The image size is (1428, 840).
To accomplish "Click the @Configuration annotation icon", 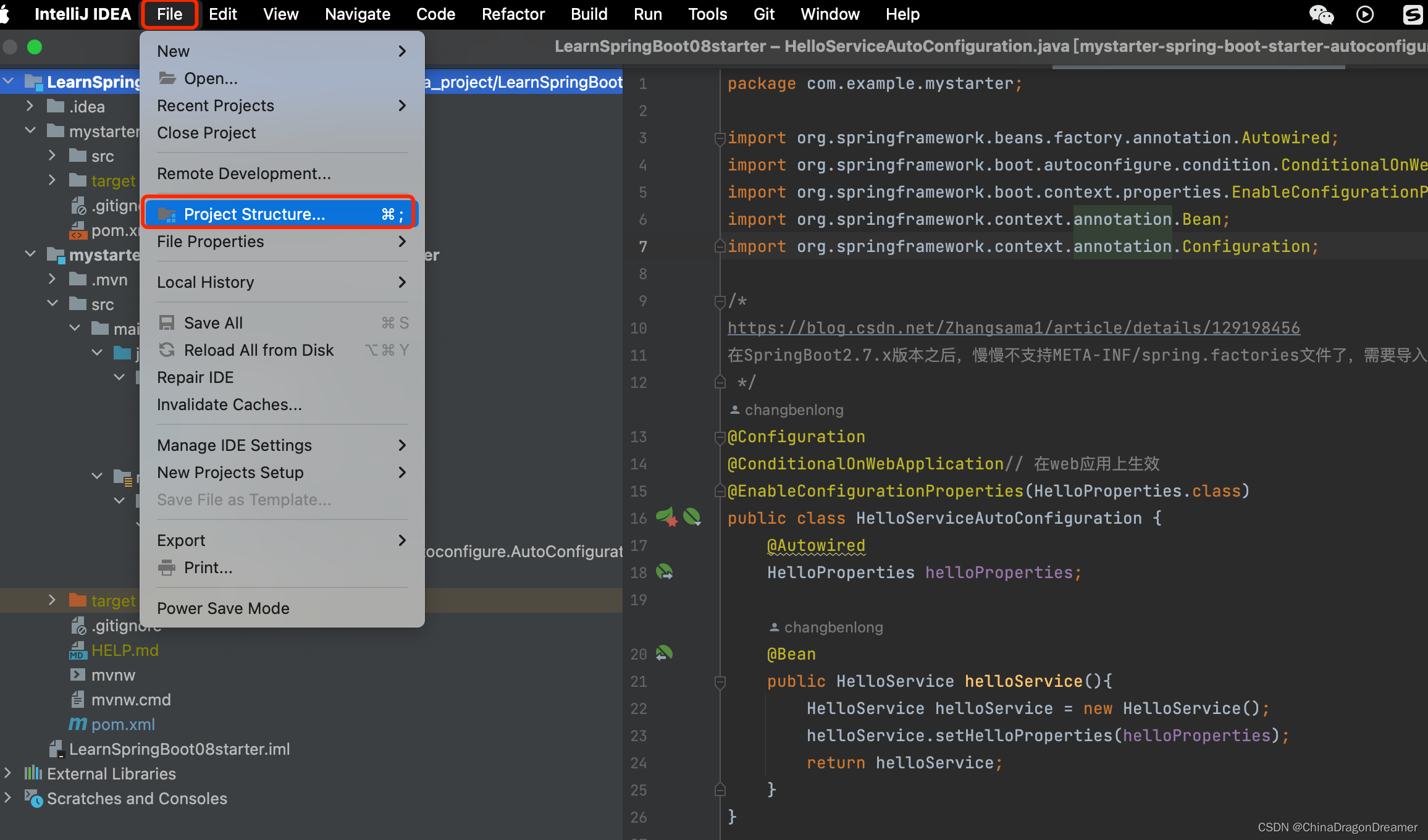I will pyautogui.click(x=719, y=436).
